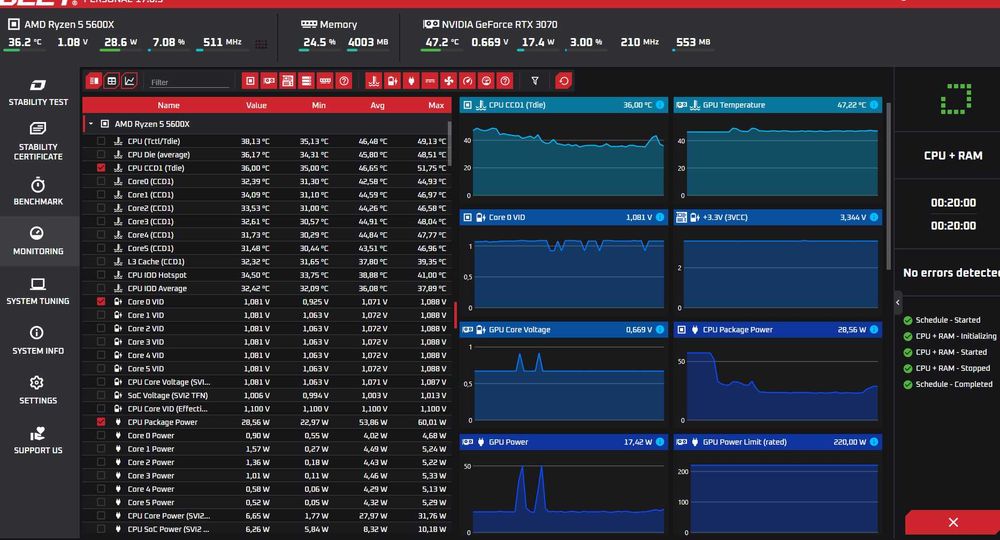Toggle memory sensors filter icon

tap(325, 81)
